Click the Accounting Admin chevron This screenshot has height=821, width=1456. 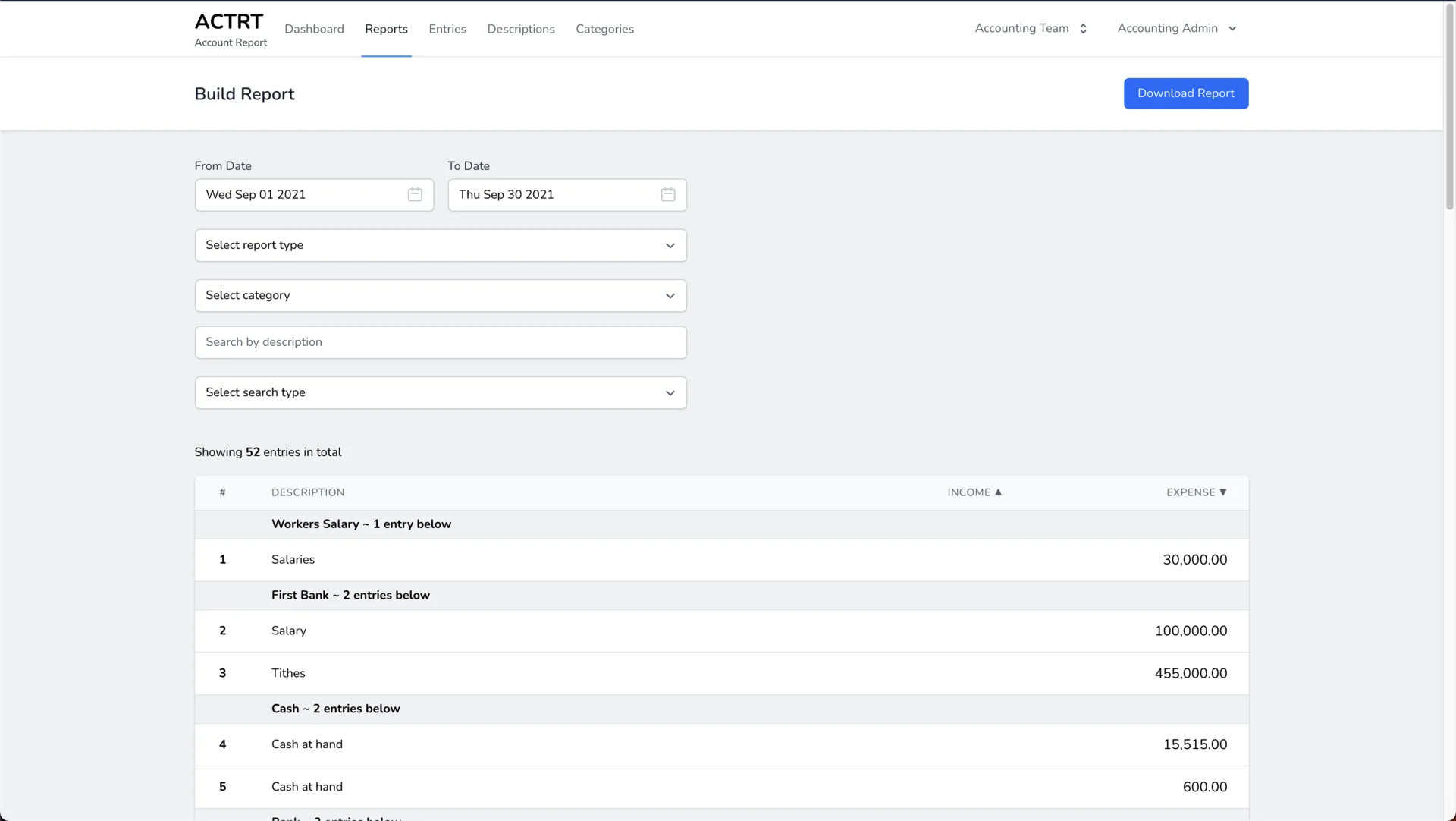tap(1232, 29)
